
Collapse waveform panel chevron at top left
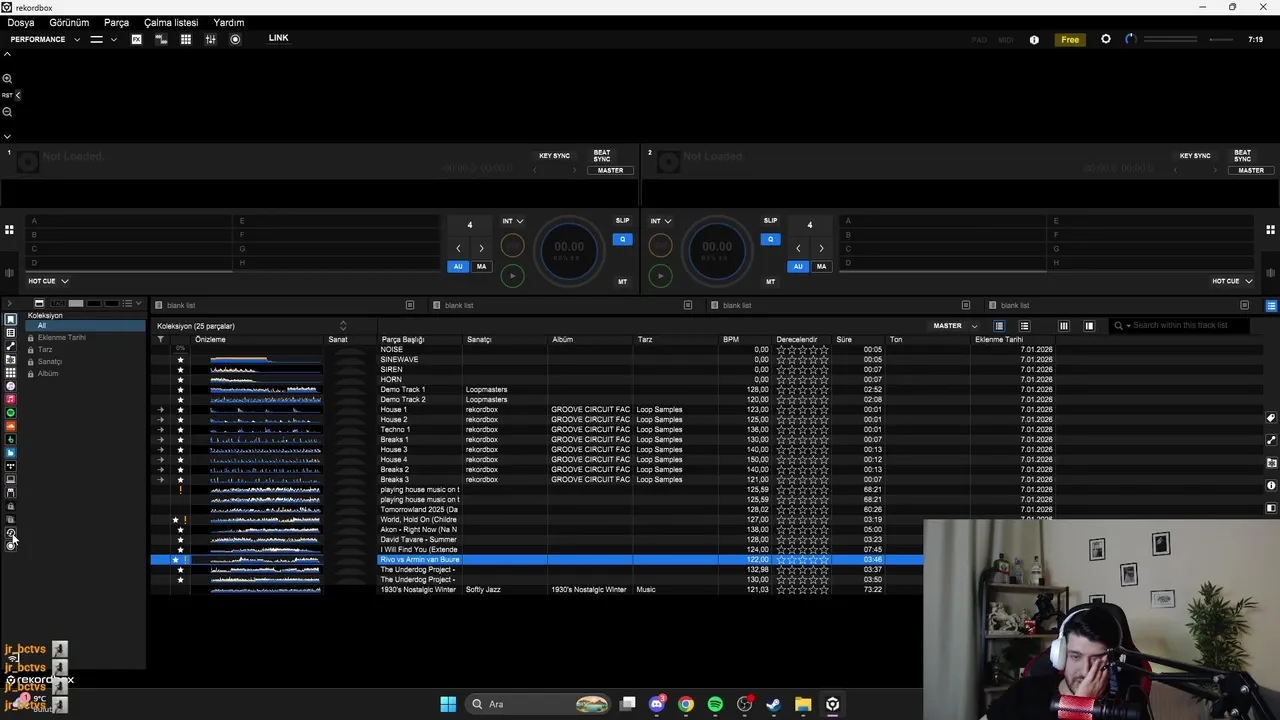click(x=7, y=54)
